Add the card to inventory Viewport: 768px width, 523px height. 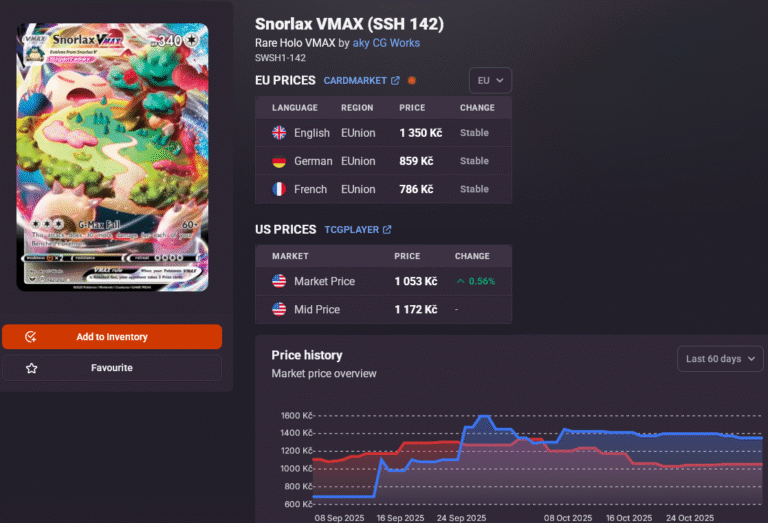click(112, 337)
